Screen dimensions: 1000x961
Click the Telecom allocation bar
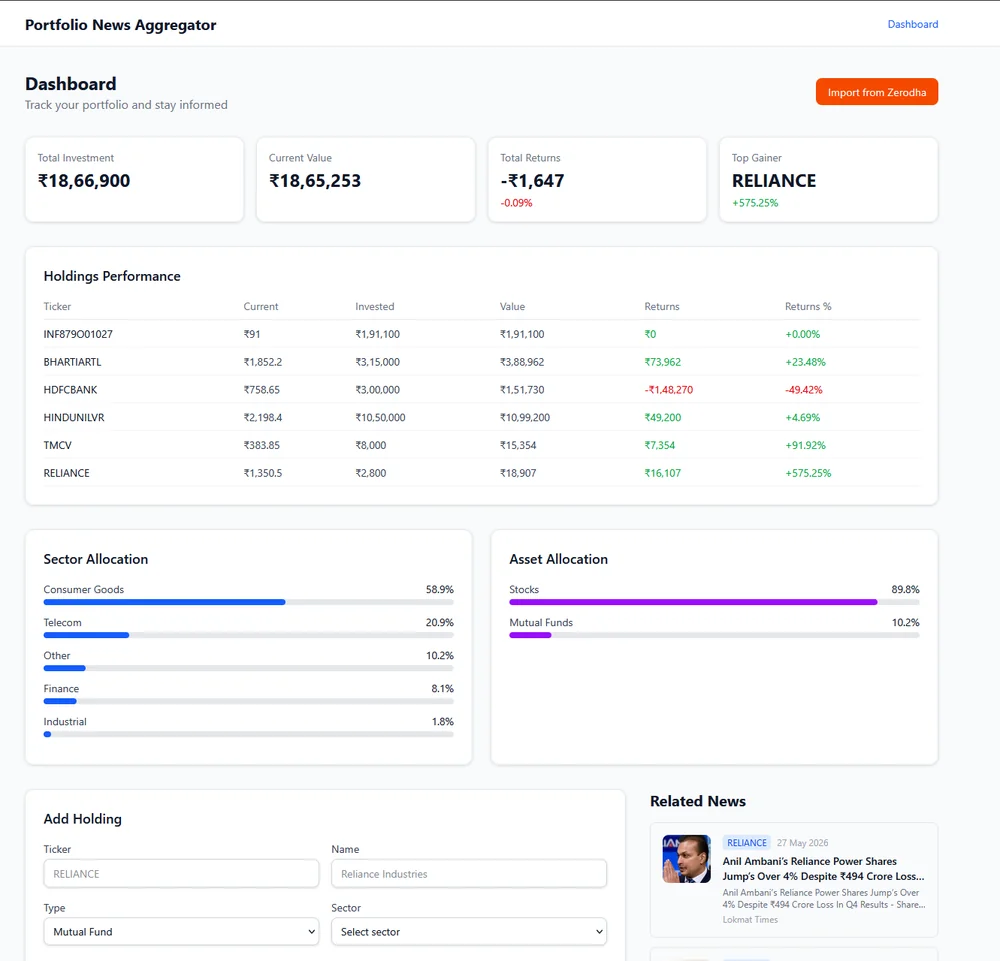(248, 635)
